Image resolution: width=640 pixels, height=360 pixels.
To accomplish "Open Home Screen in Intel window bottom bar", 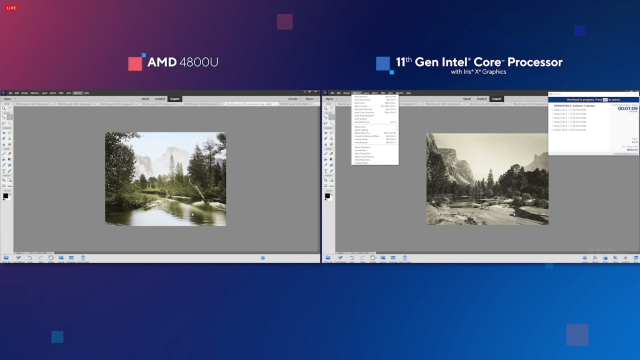I will pos(405,258).
